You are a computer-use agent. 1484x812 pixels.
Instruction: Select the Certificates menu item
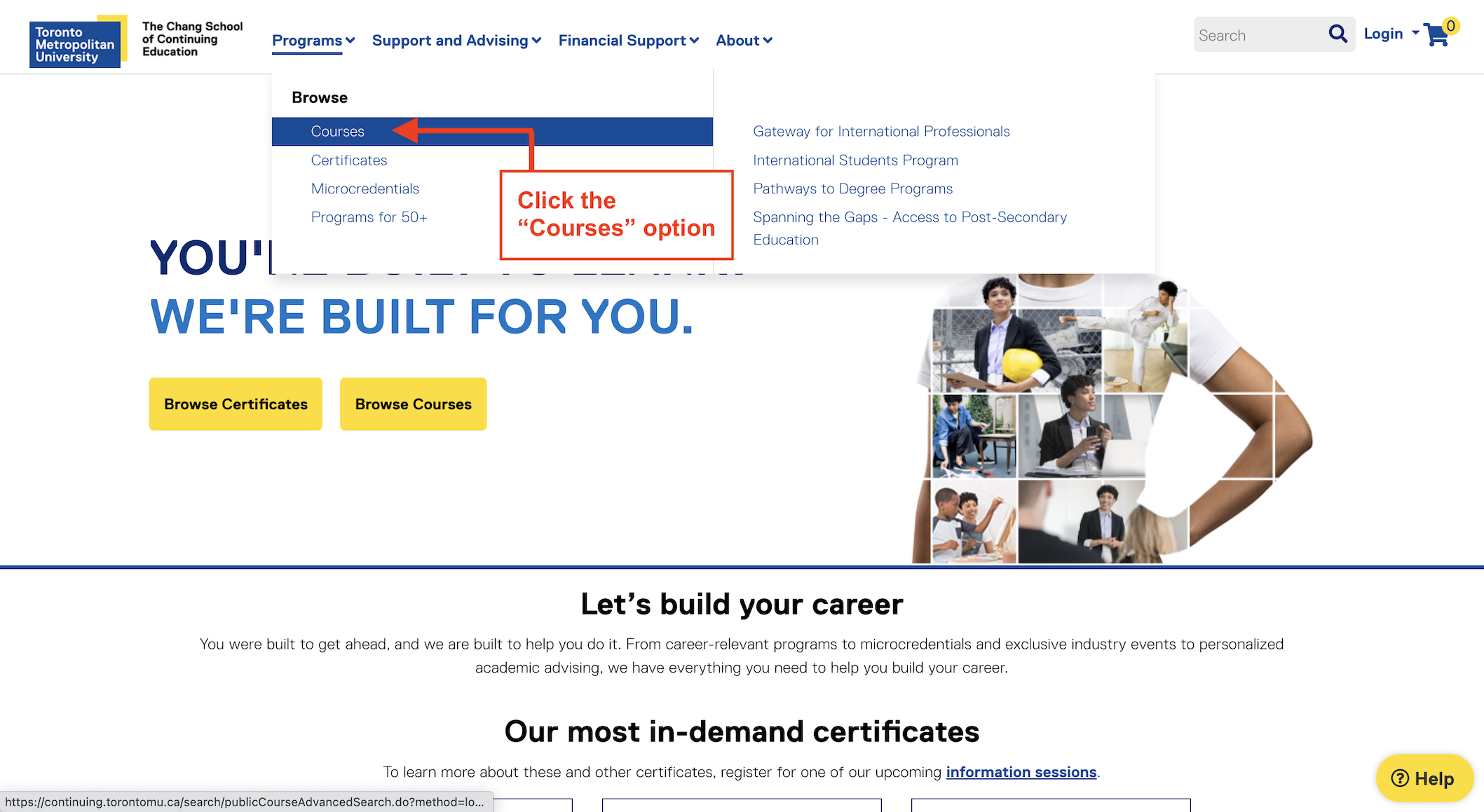point(349,159)
